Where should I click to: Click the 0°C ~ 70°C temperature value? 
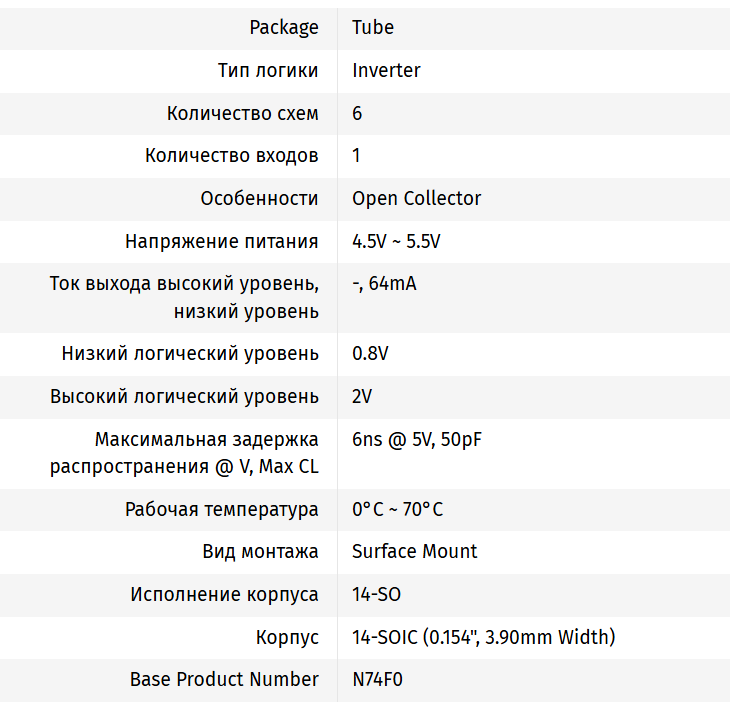pyautogui.click(x=397, y=510)
